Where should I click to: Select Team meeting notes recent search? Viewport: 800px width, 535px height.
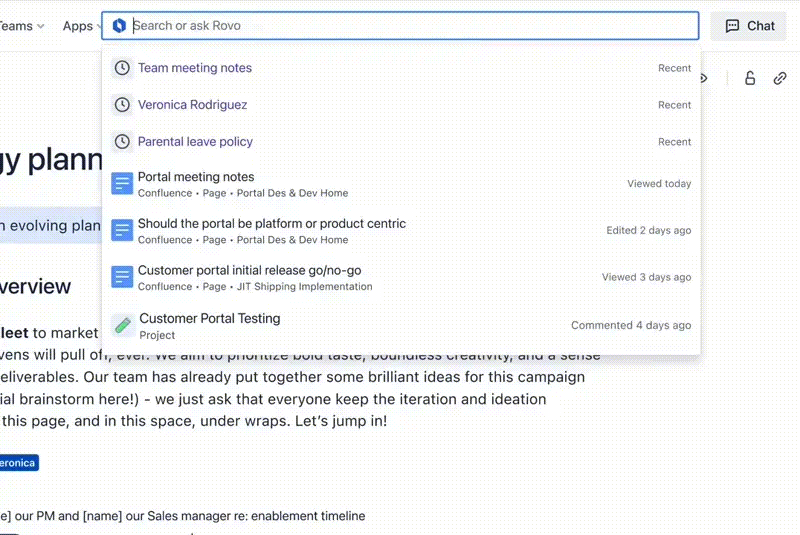195,68
